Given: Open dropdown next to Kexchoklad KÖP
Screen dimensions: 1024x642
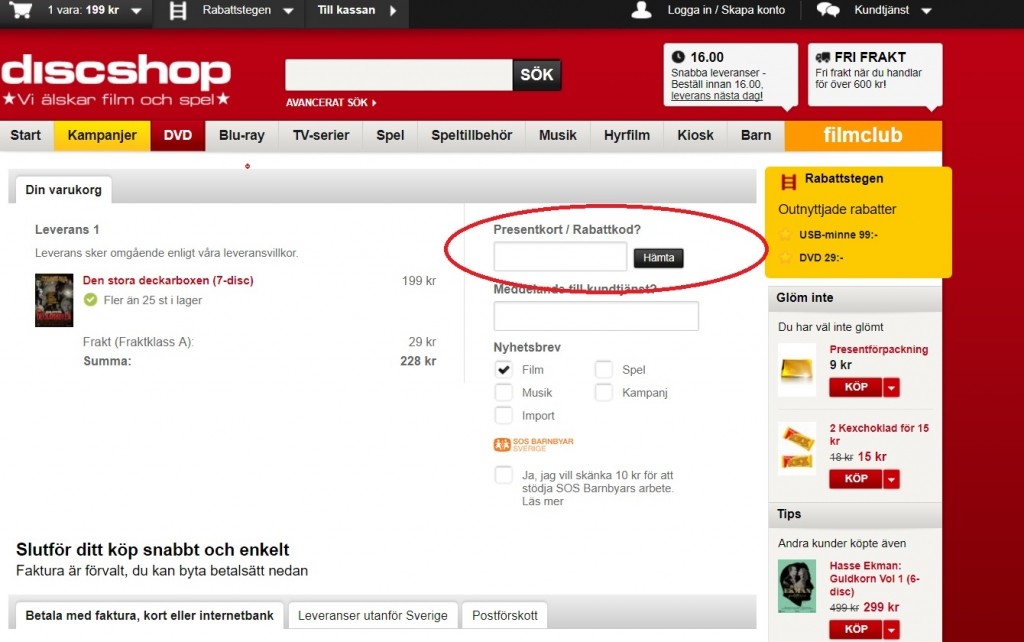Looking at the screenshot, I should click(x=891, y=479).
